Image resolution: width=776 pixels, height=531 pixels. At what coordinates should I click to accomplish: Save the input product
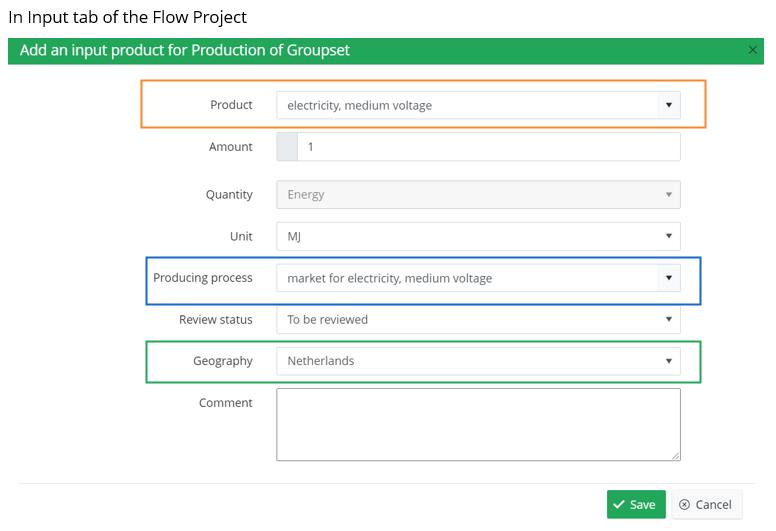coord(636,504)
